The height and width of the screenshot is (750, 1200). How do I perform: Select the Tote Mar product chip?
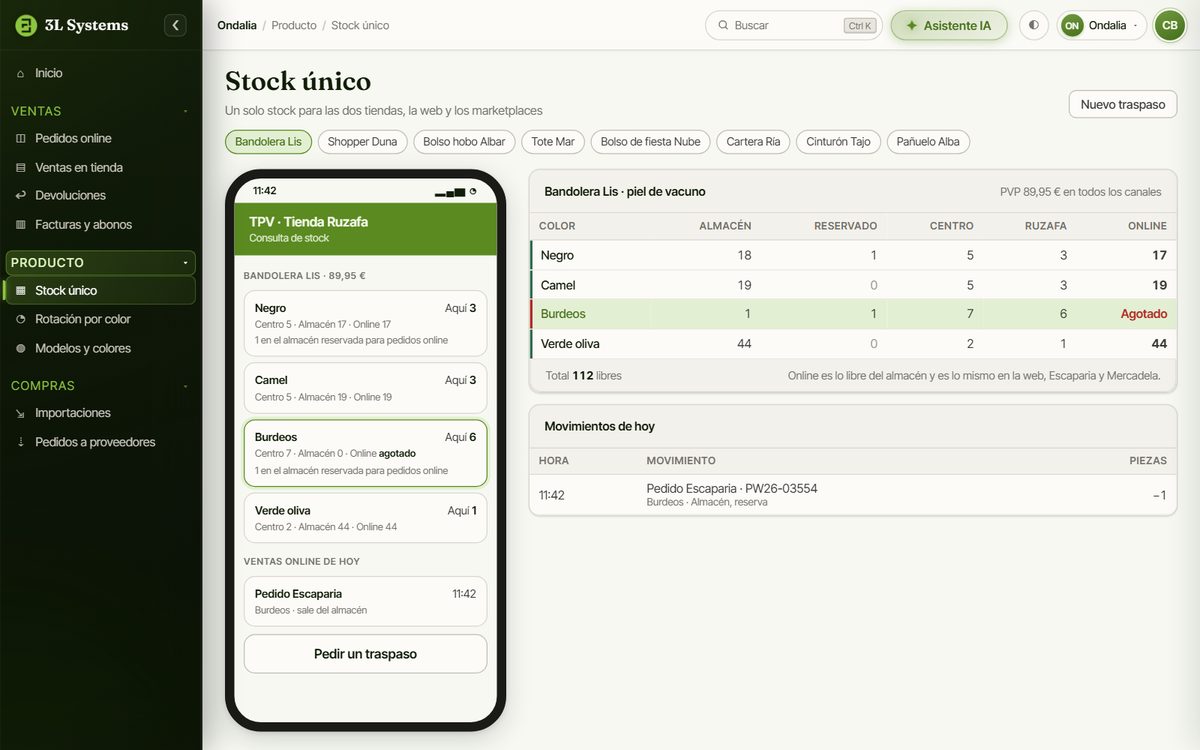[x=553, y=142]
